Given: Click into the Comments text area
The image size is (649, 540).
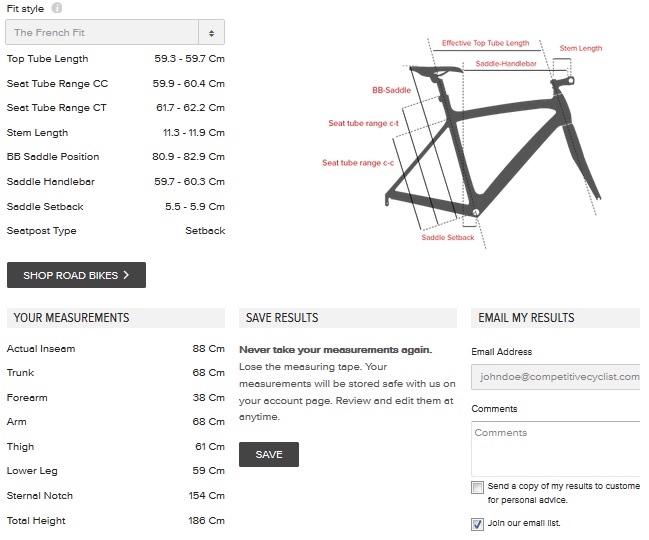Looking at the screenshot, I should point(556,447).
